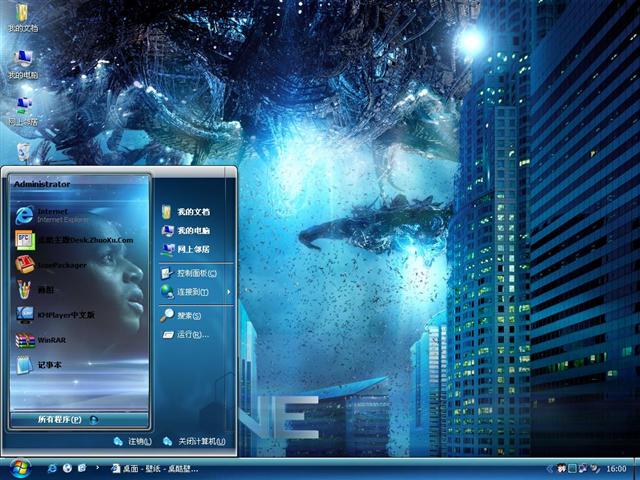Open 我的电脑 in Start menu

pyautogui.click(x=186, y=231)
